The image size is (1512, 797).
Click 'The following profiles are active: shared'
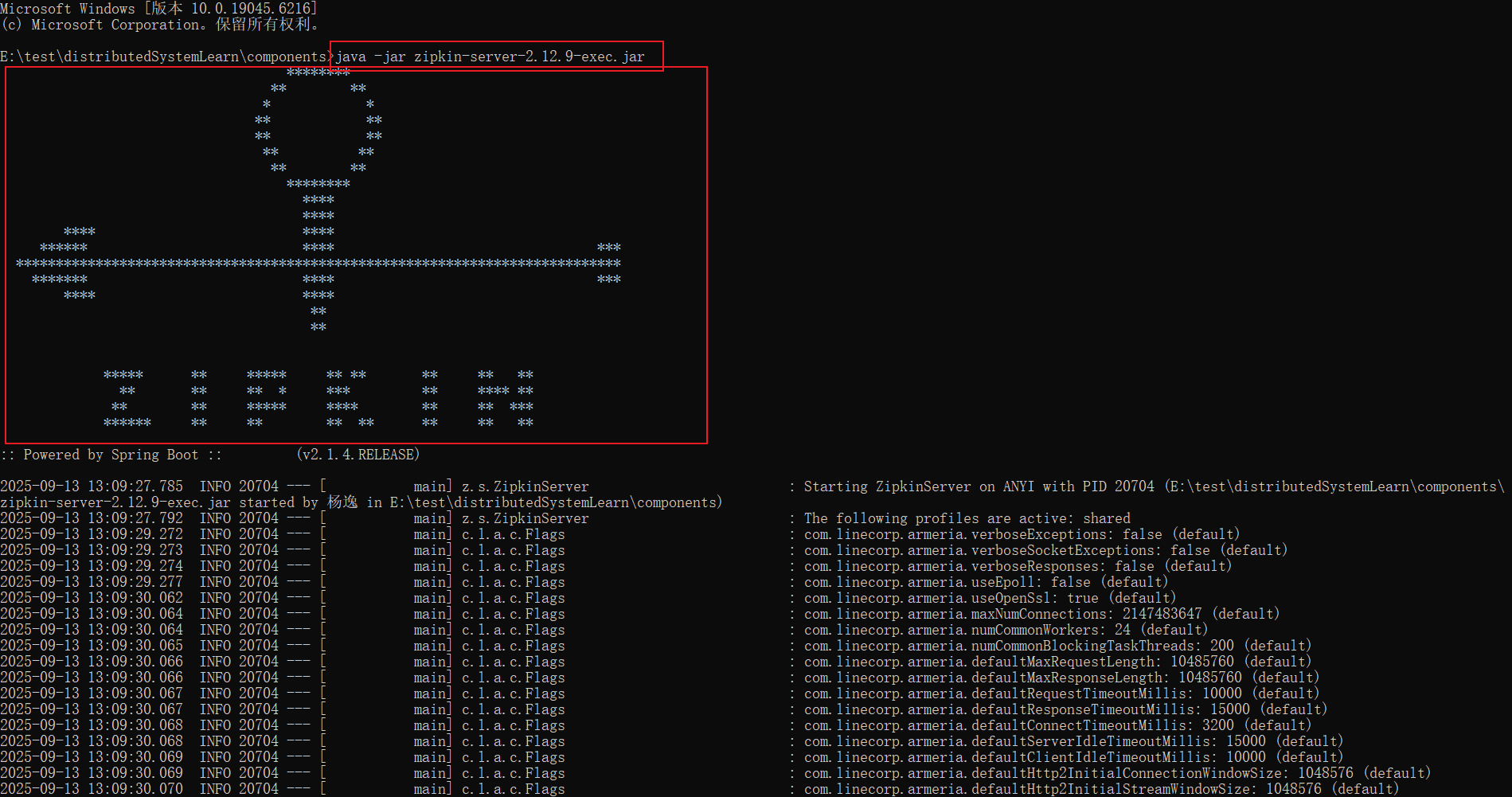point(967,518)
